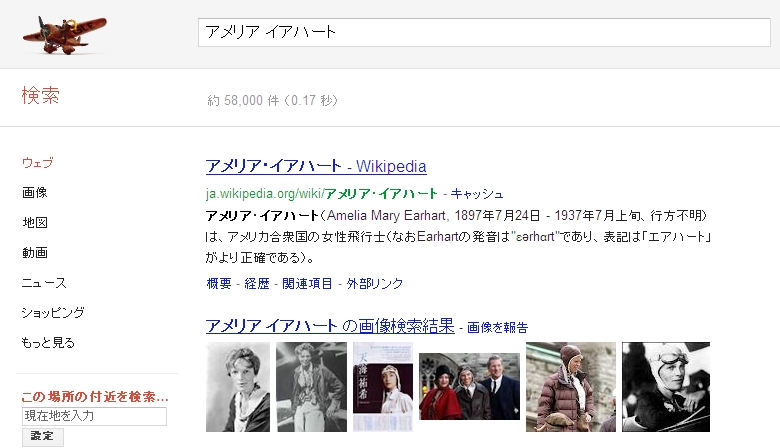This screenshot has width=780, height=448.
Task: Switch to 地図 search category
Action: pos(35,222)
